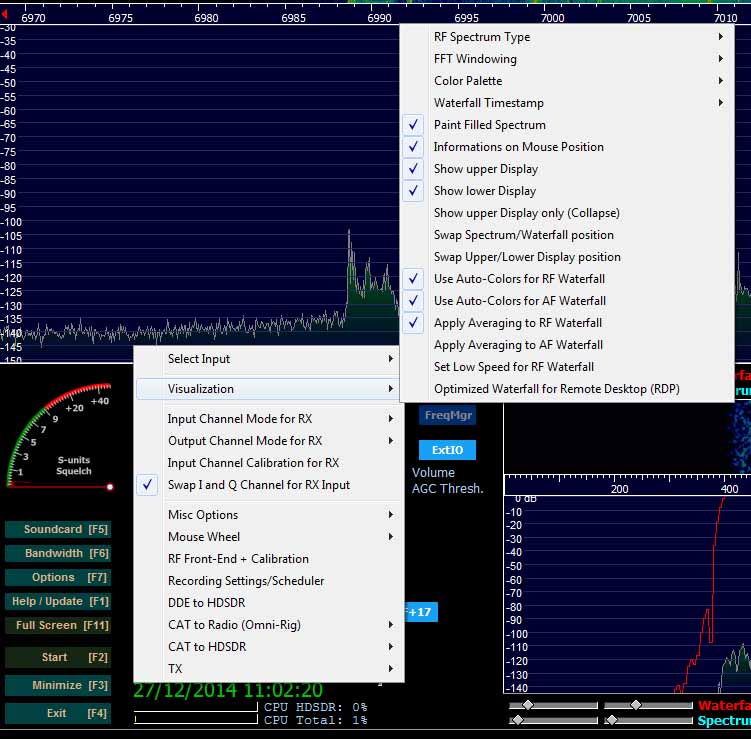
Task: Expand Mouse Wheel submenu
Action: click(269, 537)
